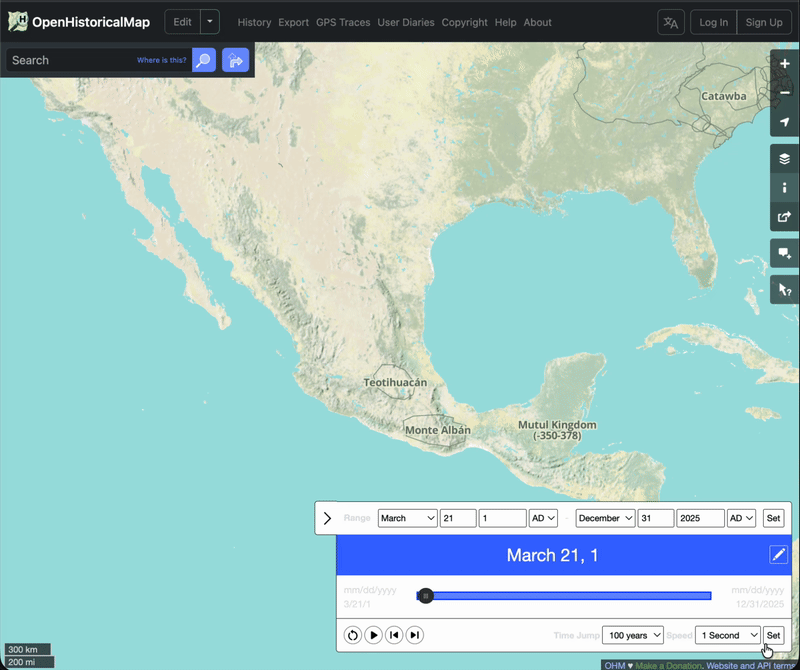Viewport: 800px width, 670px height.
Task: Click the Log In button
Action: point(713,22)
